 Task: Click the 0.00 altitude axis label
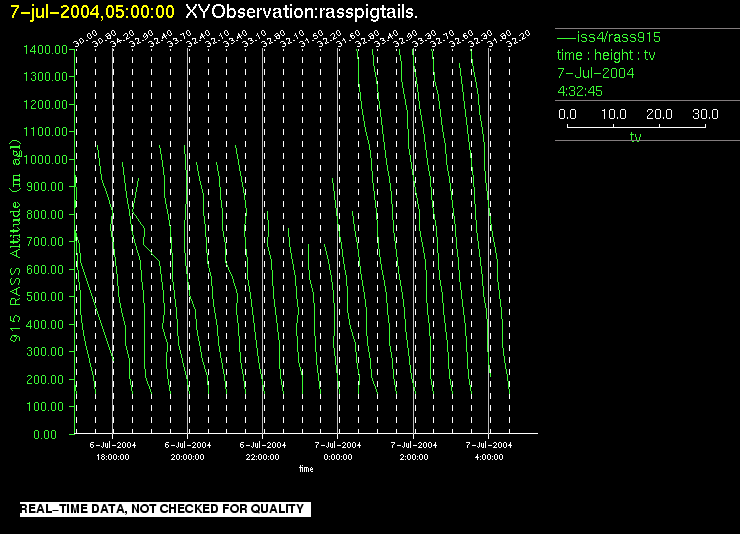coord(54,435)
